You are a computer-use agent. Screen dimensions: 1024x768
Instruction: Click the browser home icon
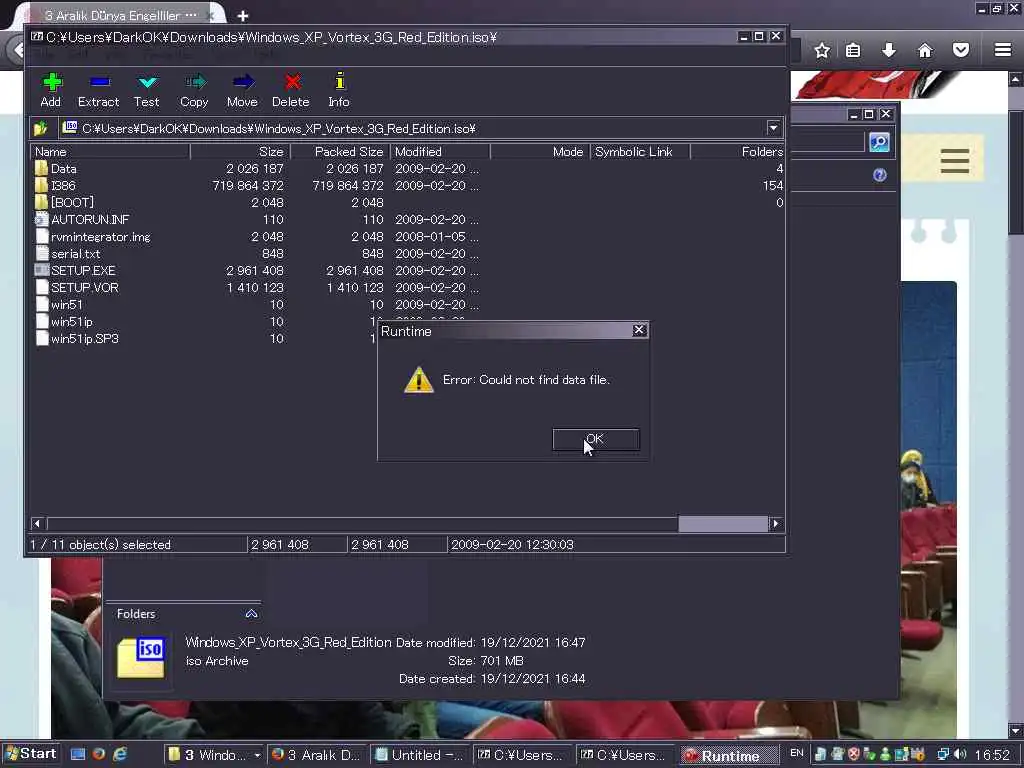point(925,50)
